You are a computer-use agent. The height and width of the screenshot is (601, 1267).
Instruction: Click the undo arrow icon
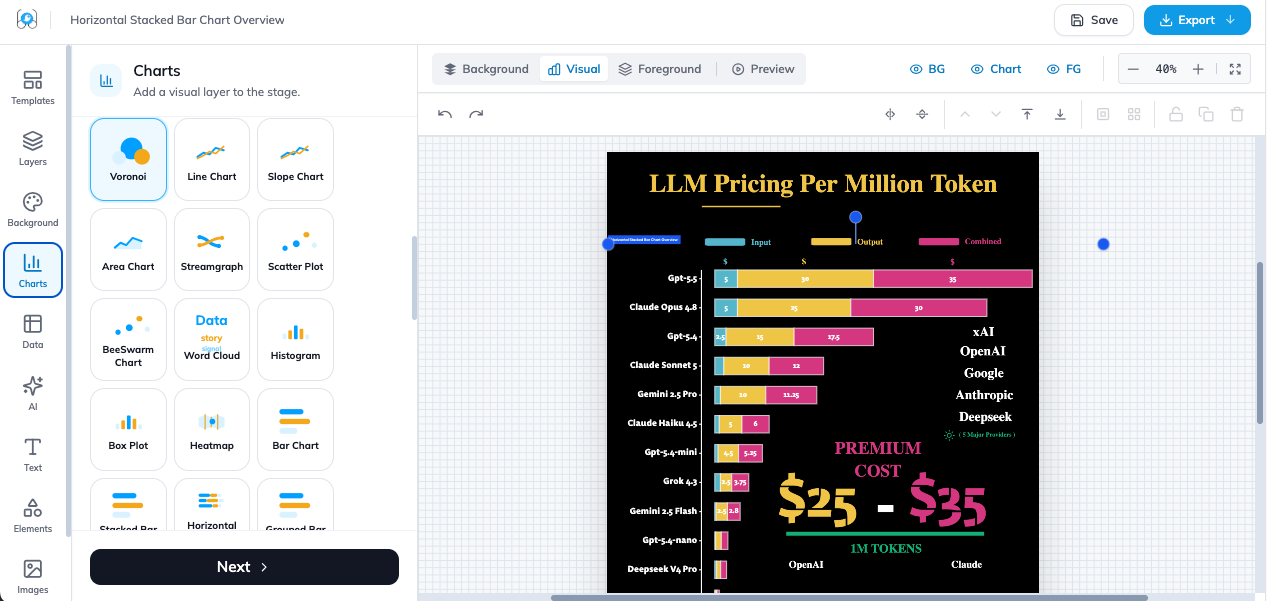tap(445, 114)
